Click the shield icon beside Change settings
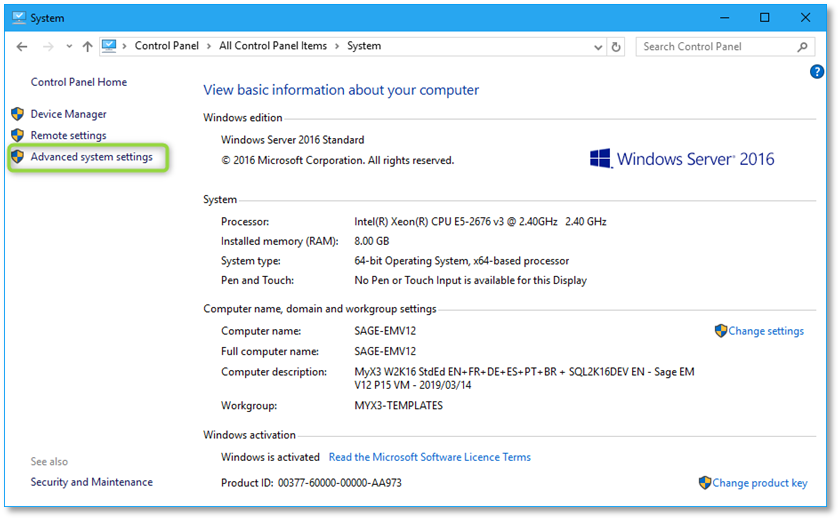The height and width of the screenshot is (520, 840). pyautogui.click(x=721, y=330)
